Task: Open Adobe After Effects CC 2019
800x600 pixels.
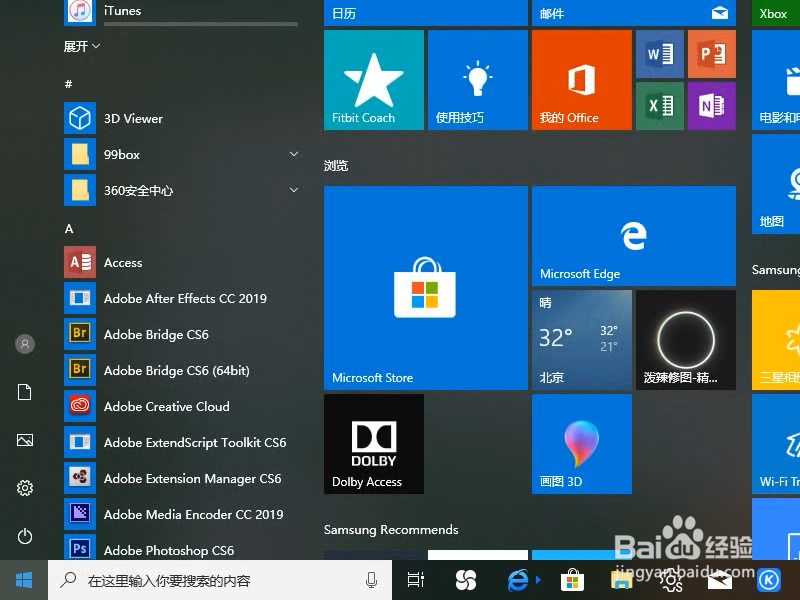Action: coord(181,298)
